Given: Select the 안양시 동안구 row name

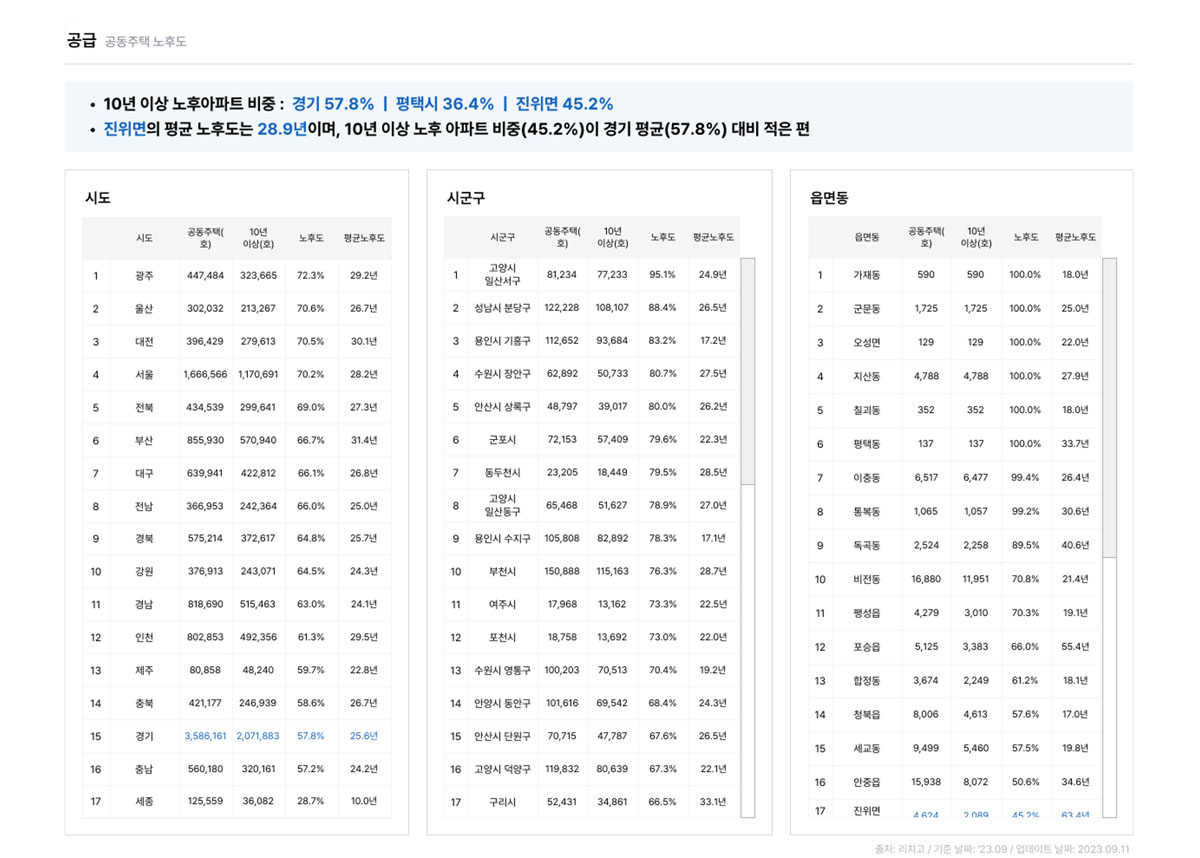Looking at the screenshot, I should [503, 703].
